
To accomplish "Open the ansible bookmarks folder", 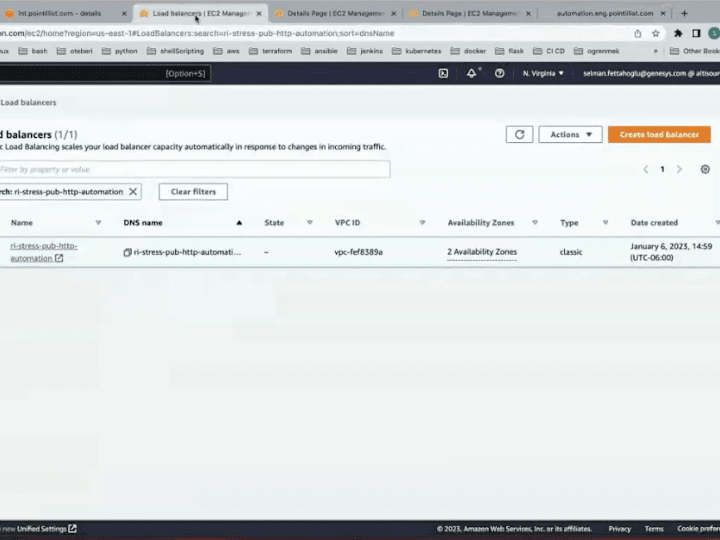I will click(x=320, y=51).
